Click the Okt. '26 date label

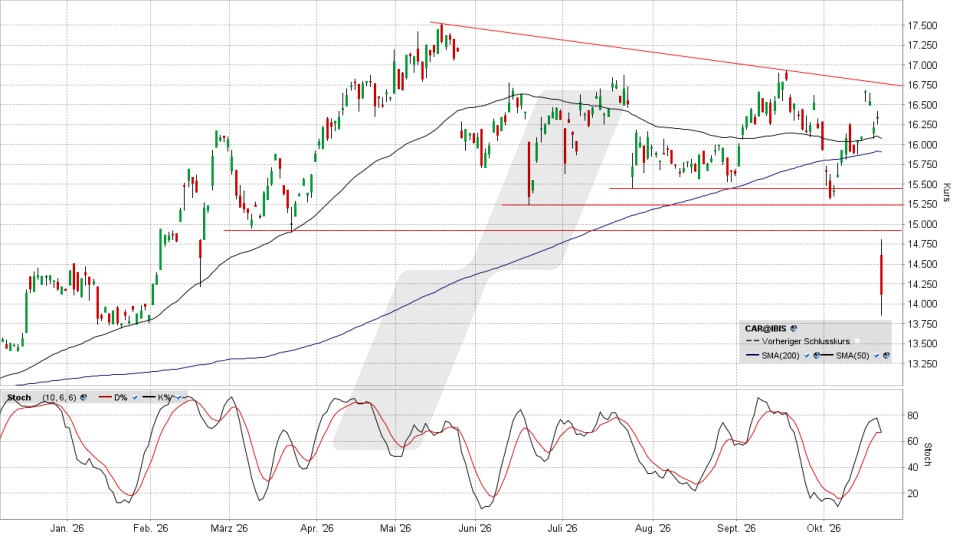(x=823, y=528)
